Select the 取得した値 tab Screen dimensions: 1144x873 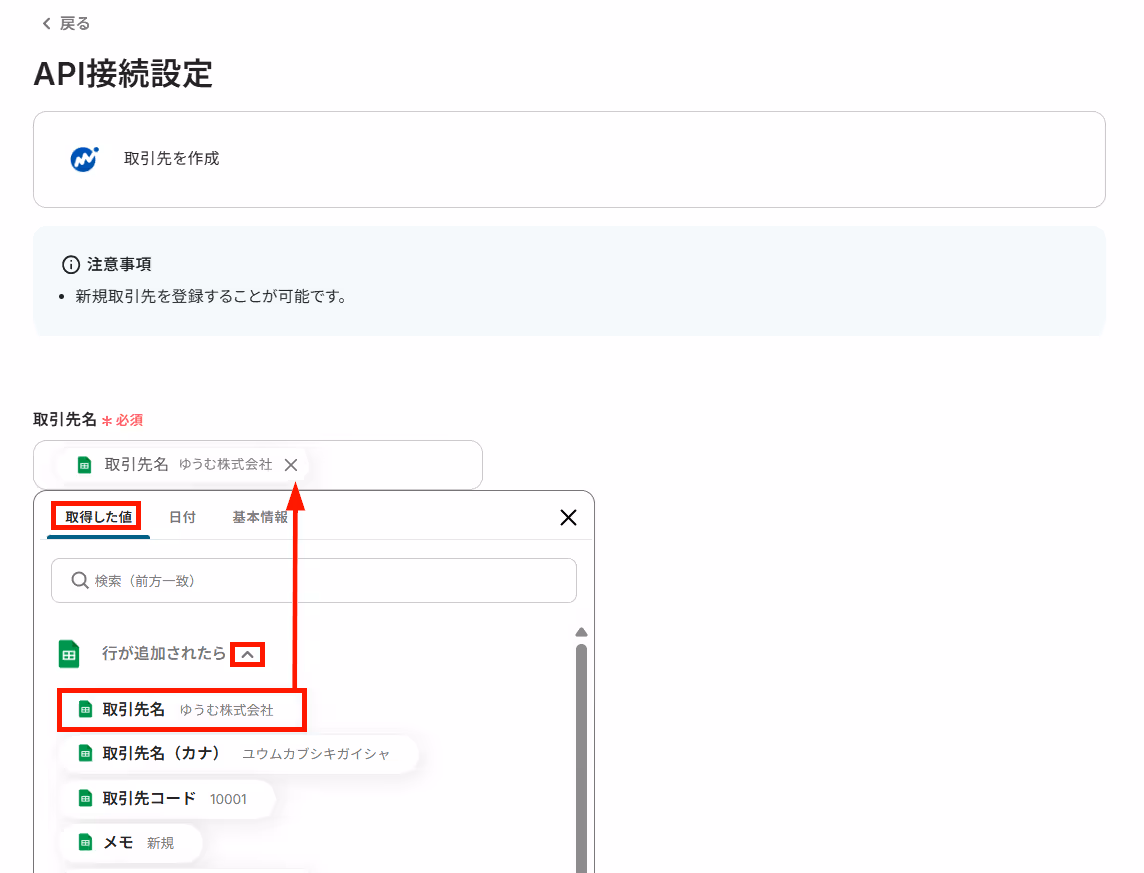click(x=98, y=517)
